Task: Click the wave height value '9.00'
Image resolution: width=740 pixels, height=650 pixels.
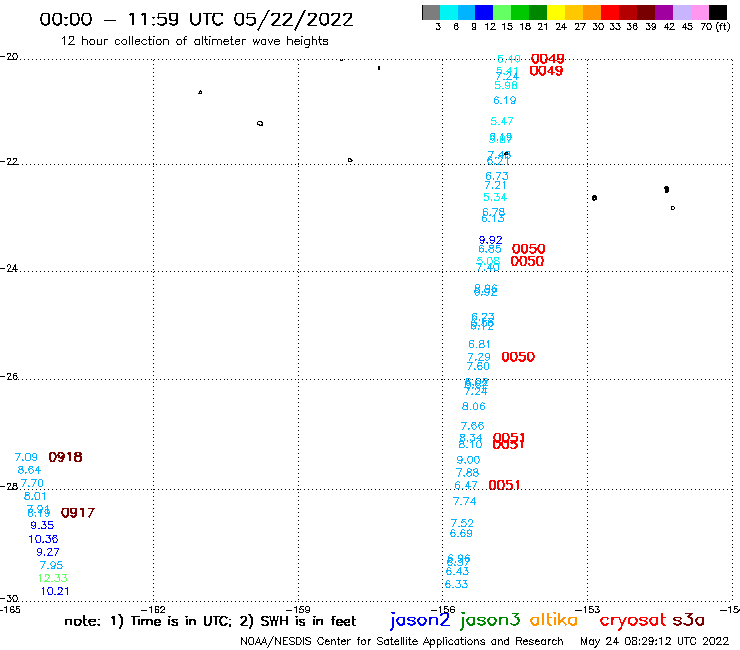Action: (468, 460)
